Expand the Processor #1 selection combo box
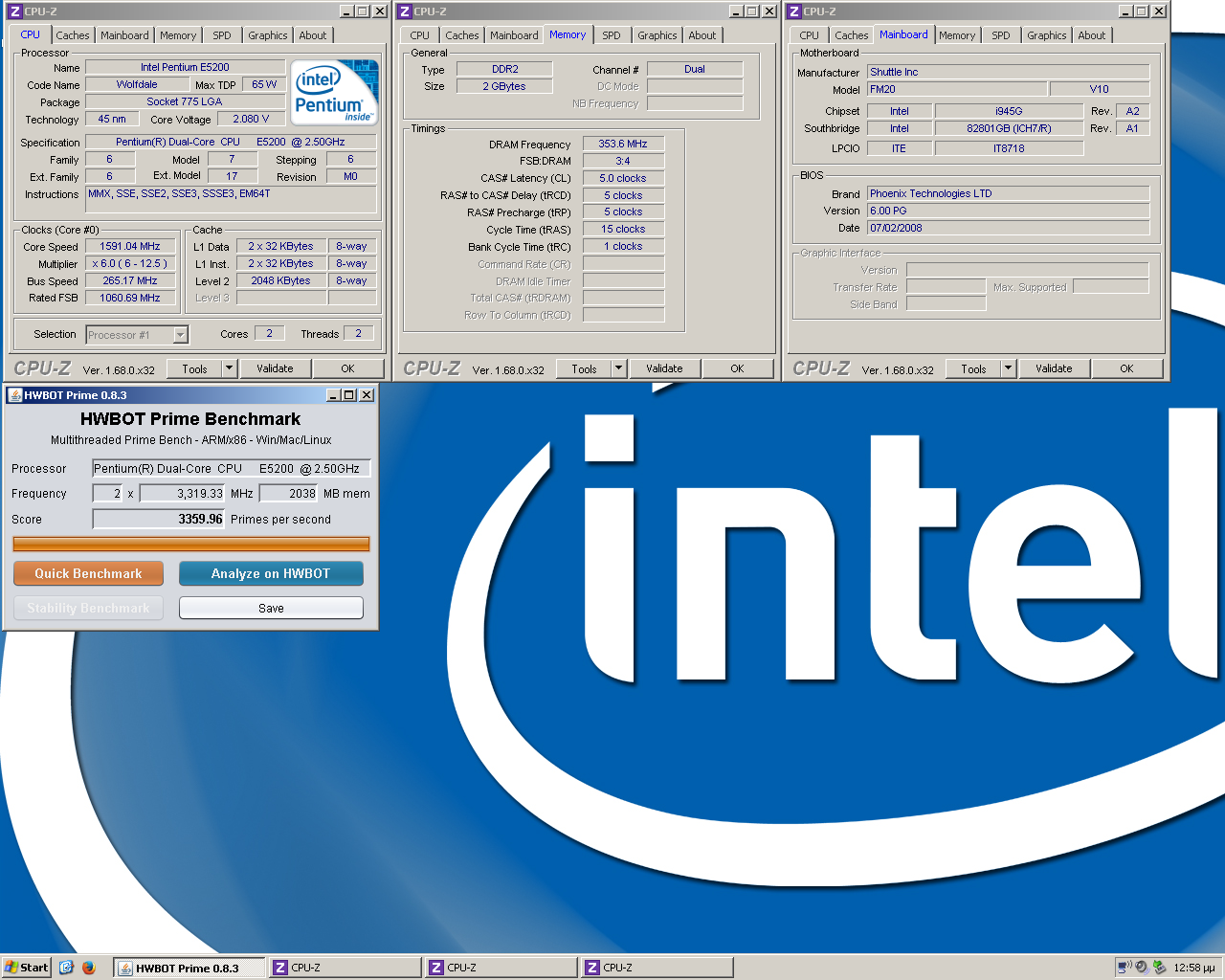Screen dimensions: 1225x980 pyautogui.click(x=180, y=335)
